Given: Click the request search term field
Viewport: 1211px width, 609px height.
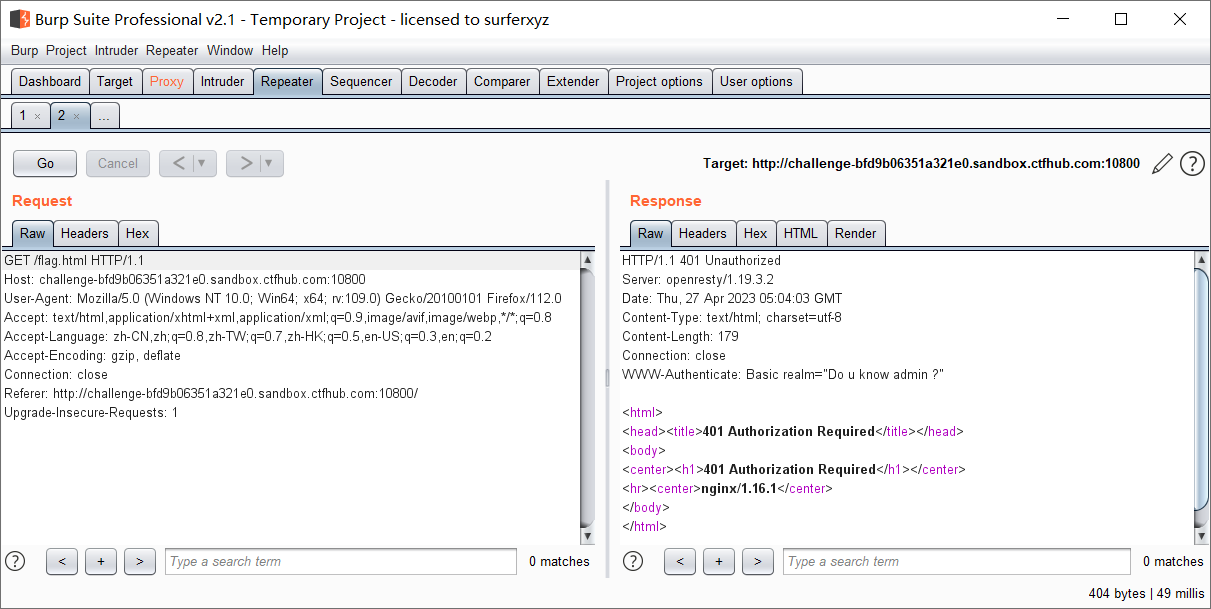Looking at the screenshot, I should click(341, 562).
